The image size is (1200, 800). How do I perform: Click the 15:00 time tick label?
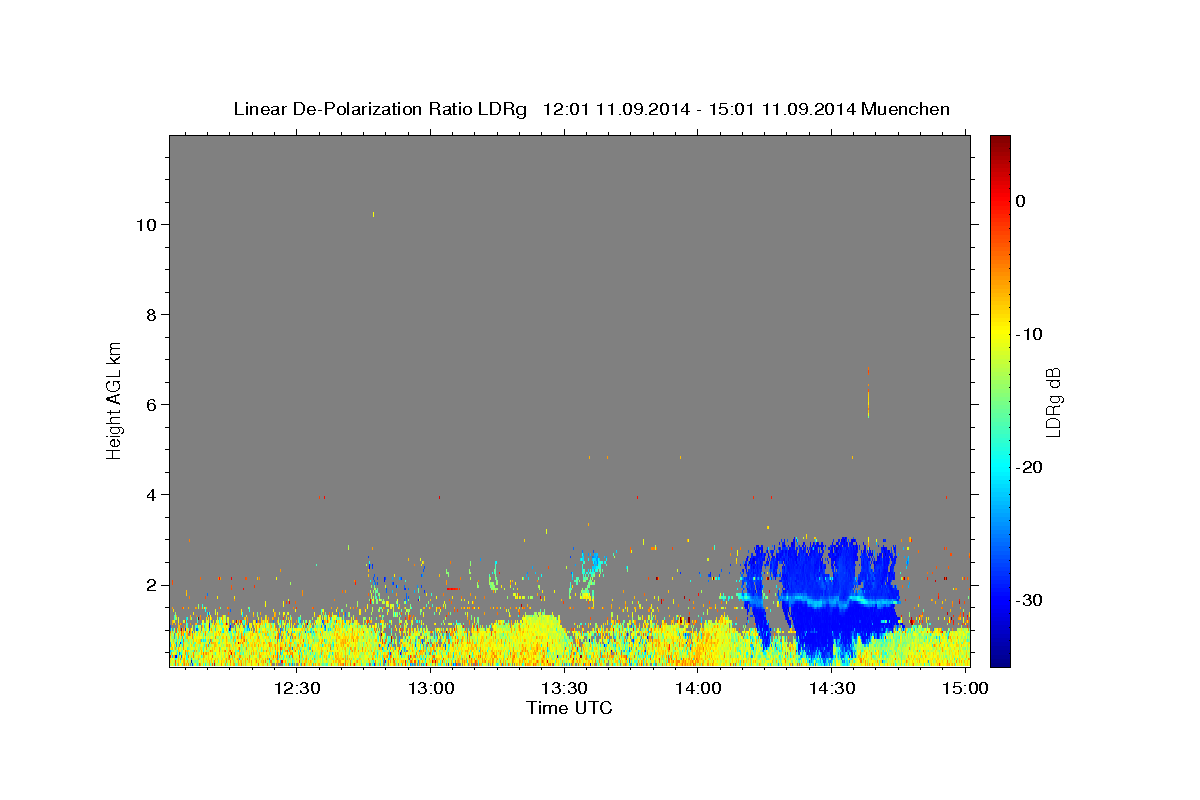tap(964, 688)
